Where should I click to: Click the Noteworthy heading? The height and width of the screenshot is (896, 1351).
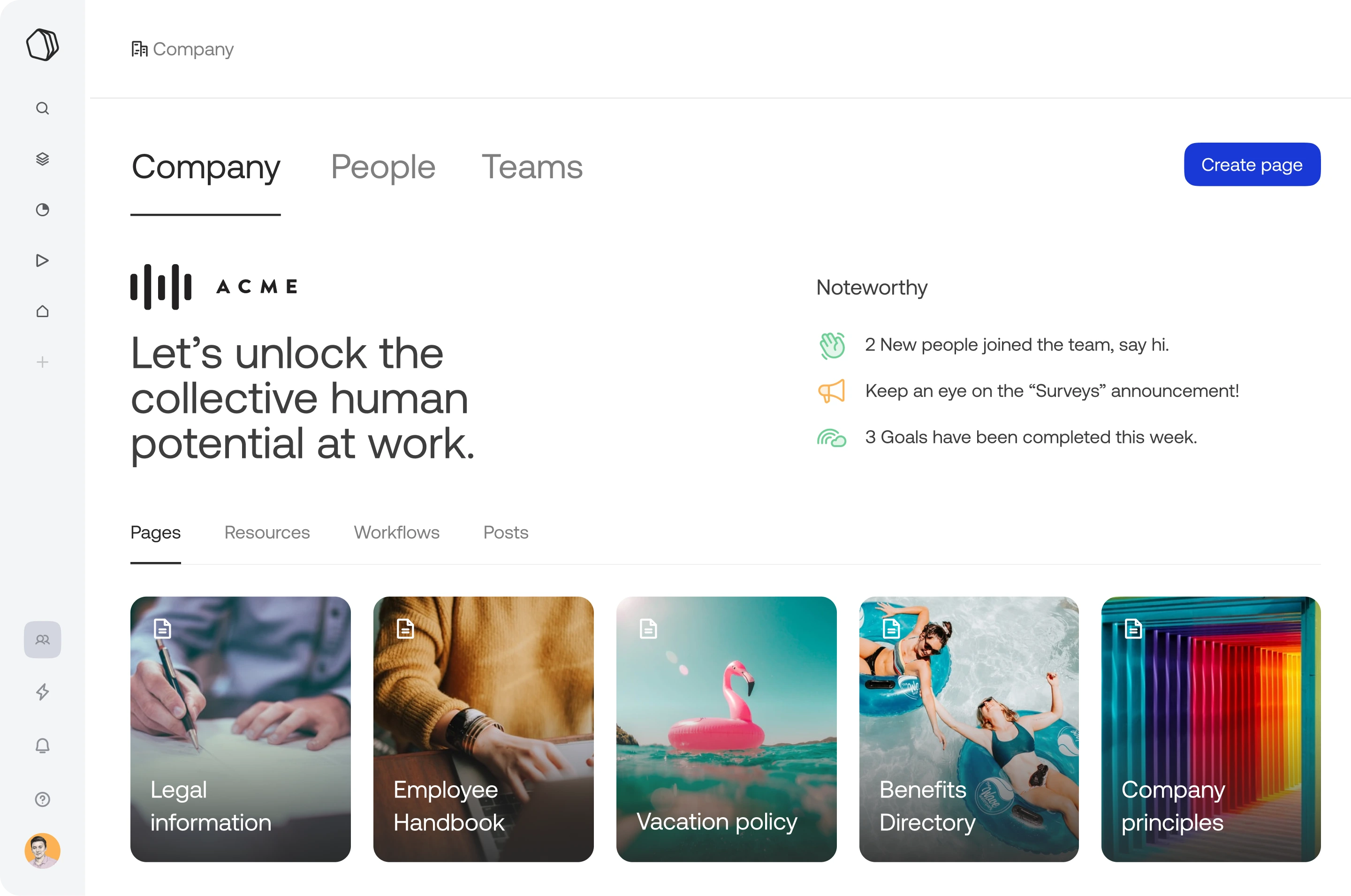click(872, 288)
